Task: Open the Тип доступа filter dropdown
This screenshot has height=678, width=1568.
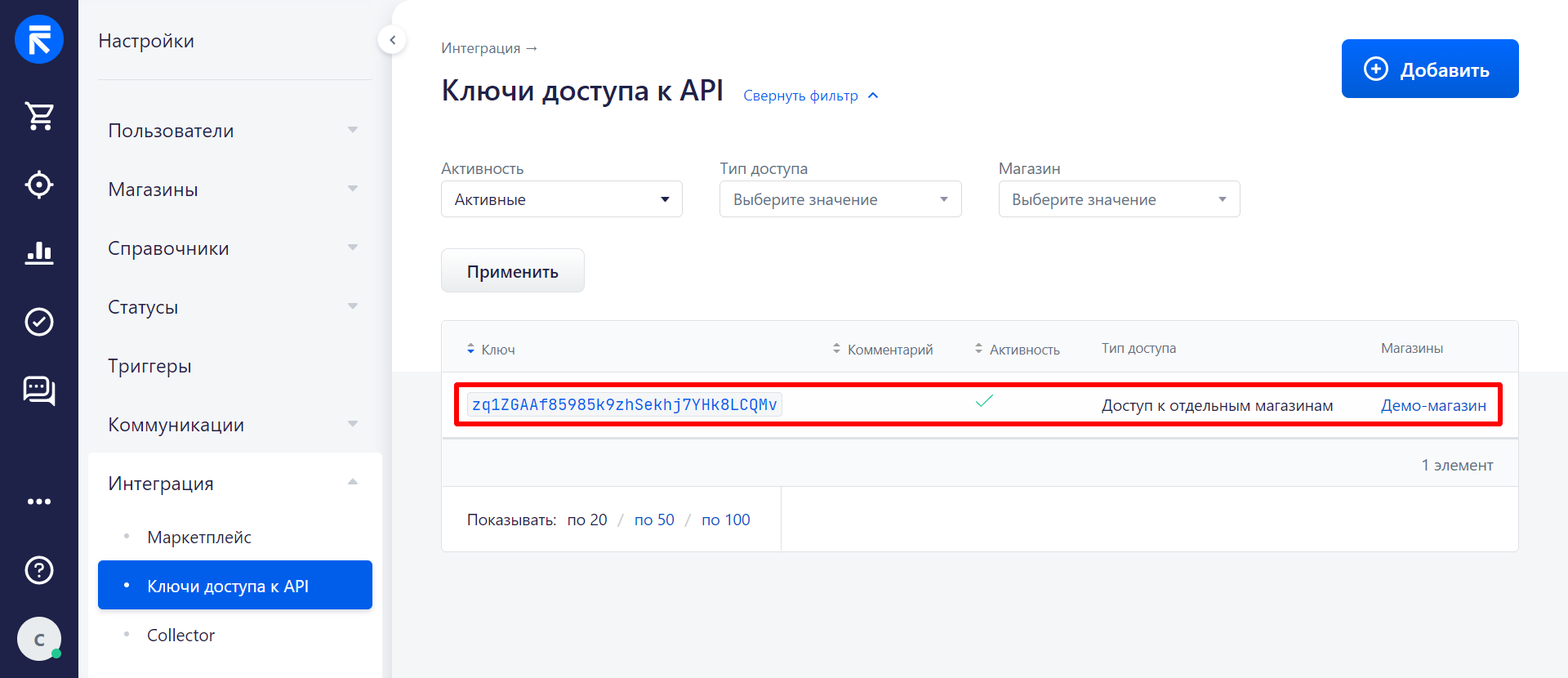Action: coord(840,199)
